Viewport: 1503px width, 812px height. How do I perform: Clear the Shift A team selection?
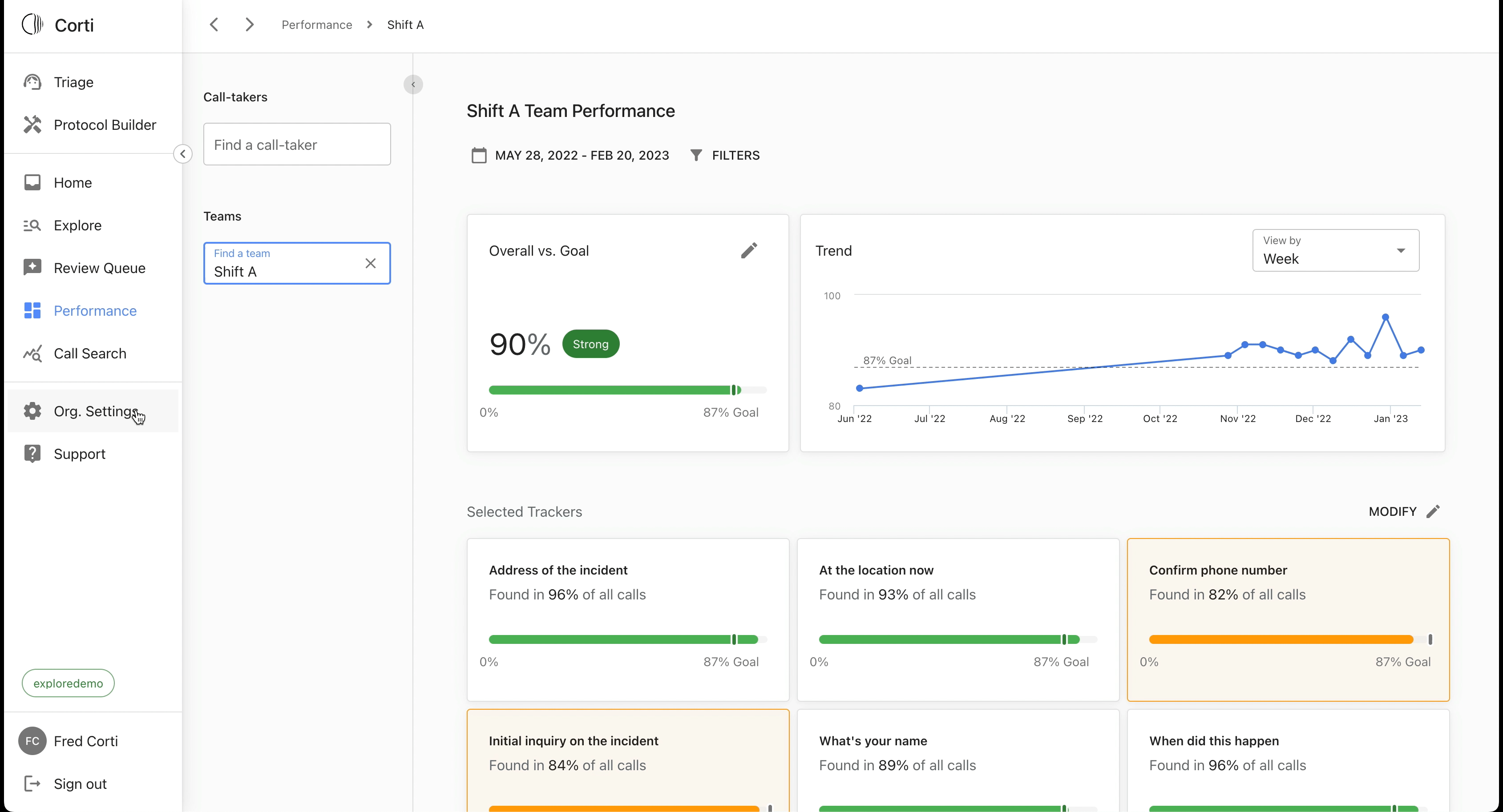tap(371, 264)
